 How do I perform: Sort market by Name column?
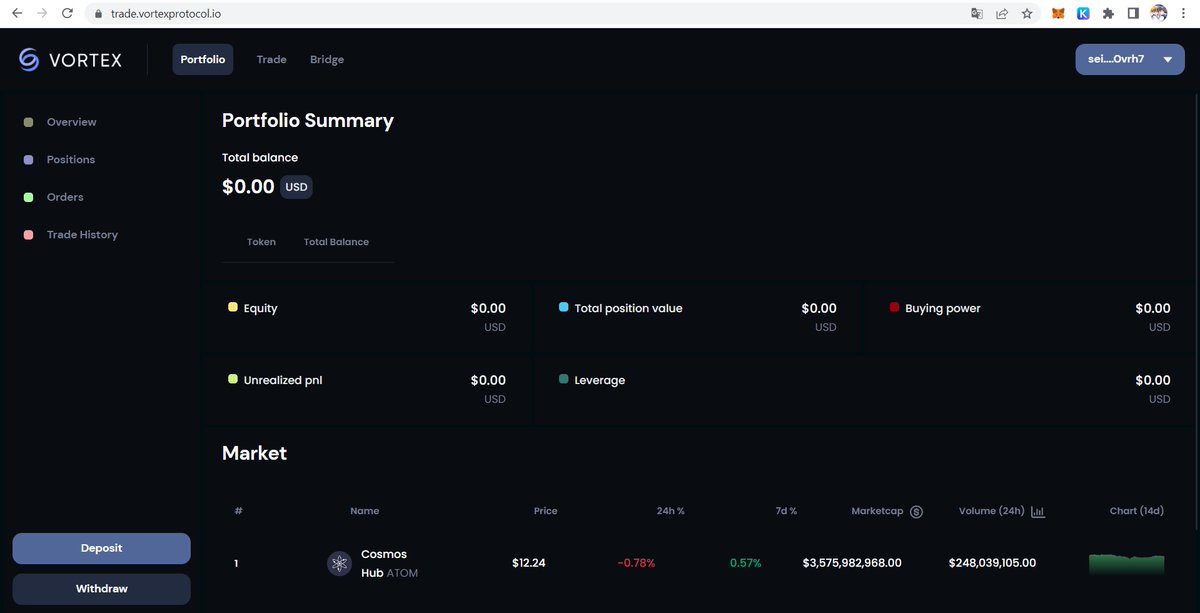pyautogui.click(x=365, y=511)
